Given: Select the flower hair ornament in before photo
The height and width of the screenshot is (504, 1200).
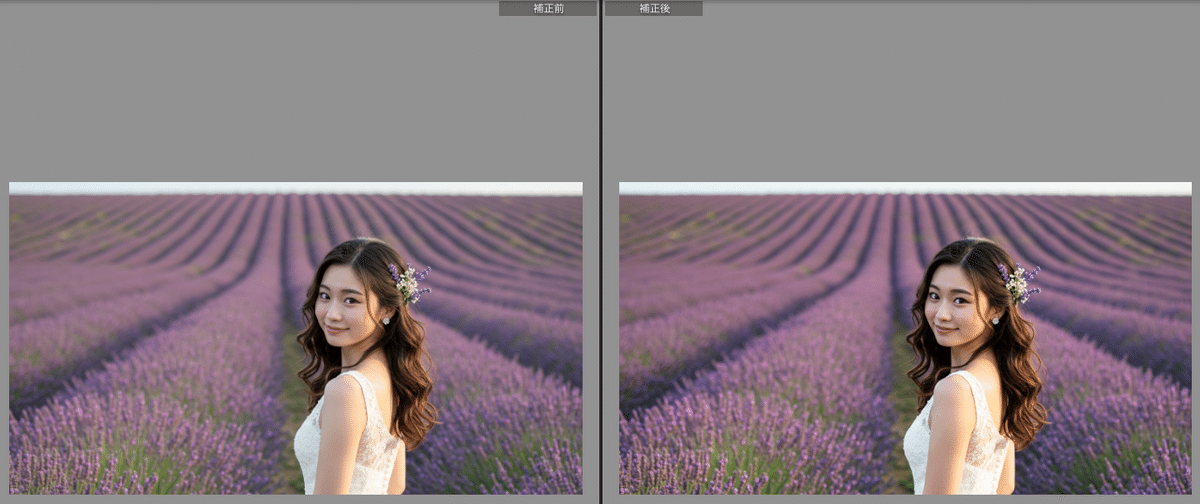Looking at the screenshot, I should (x=409, y=283).
